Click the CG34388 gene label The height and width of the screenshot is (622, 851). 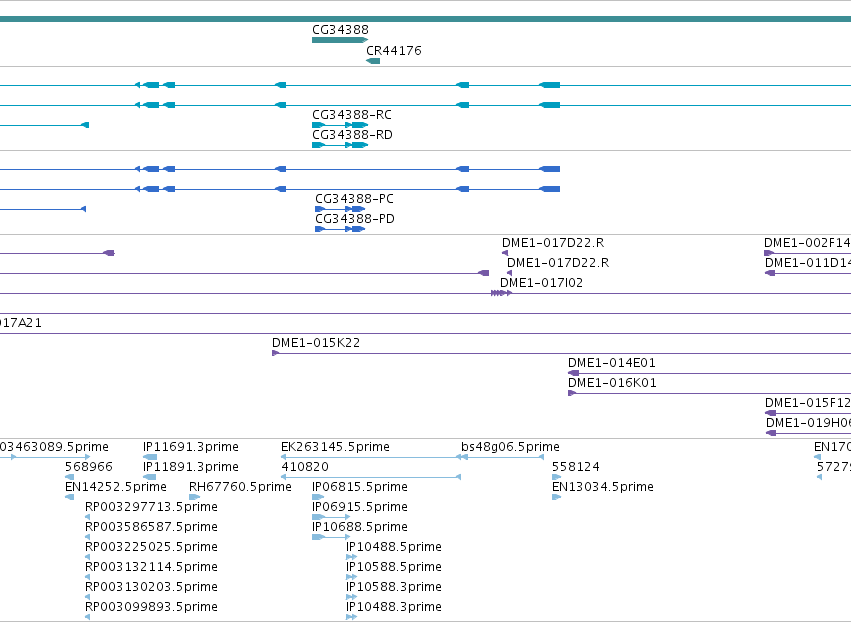[340, 30]
